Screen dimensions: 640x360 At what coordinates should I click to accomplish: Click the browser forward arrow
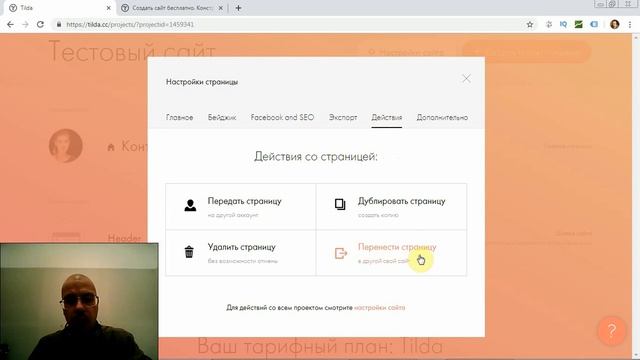25,24
